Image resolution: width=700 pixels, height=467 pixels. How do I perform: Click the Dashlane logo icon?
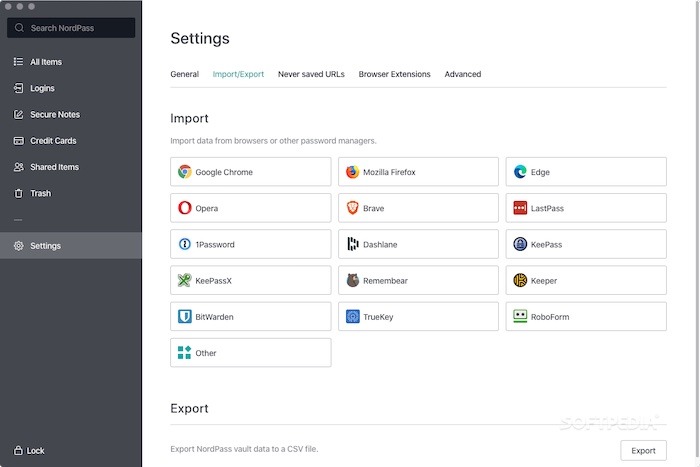[x=353, y=244]
